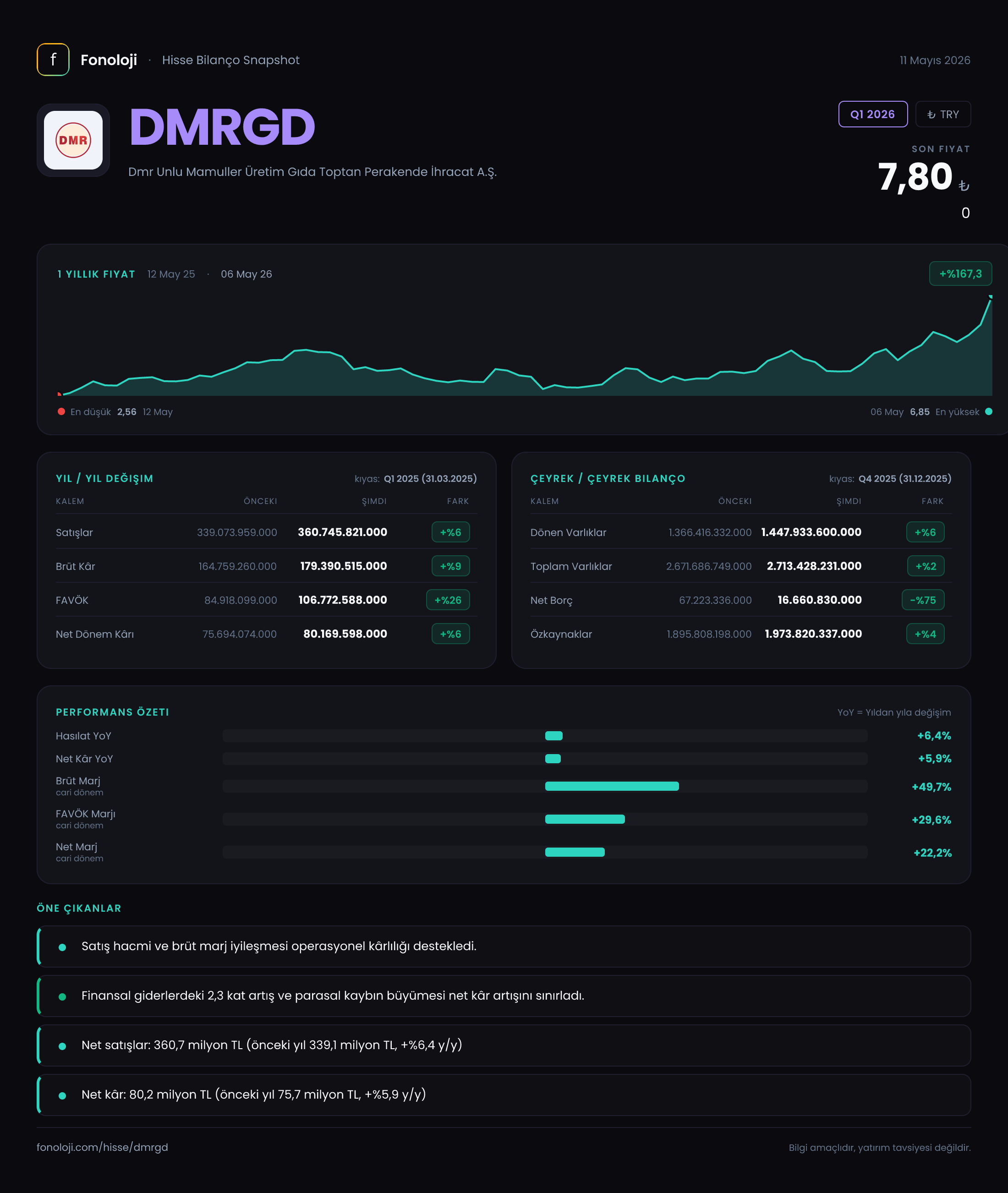The height and width of the screenshot is (1193, 1008).
Task: Click highlight about finansal giderlerdeki artış
Action: 504,996
